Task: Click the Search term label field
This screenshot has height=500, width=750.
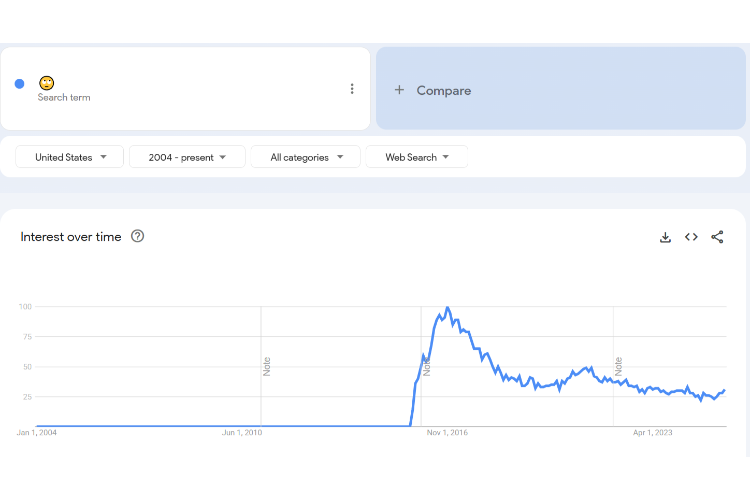Action: (64, 98)
